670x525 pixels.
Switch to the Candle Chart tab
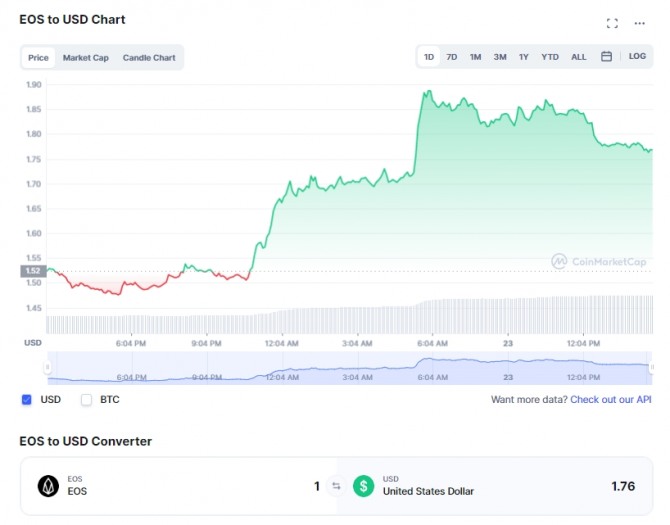(149, 58)
